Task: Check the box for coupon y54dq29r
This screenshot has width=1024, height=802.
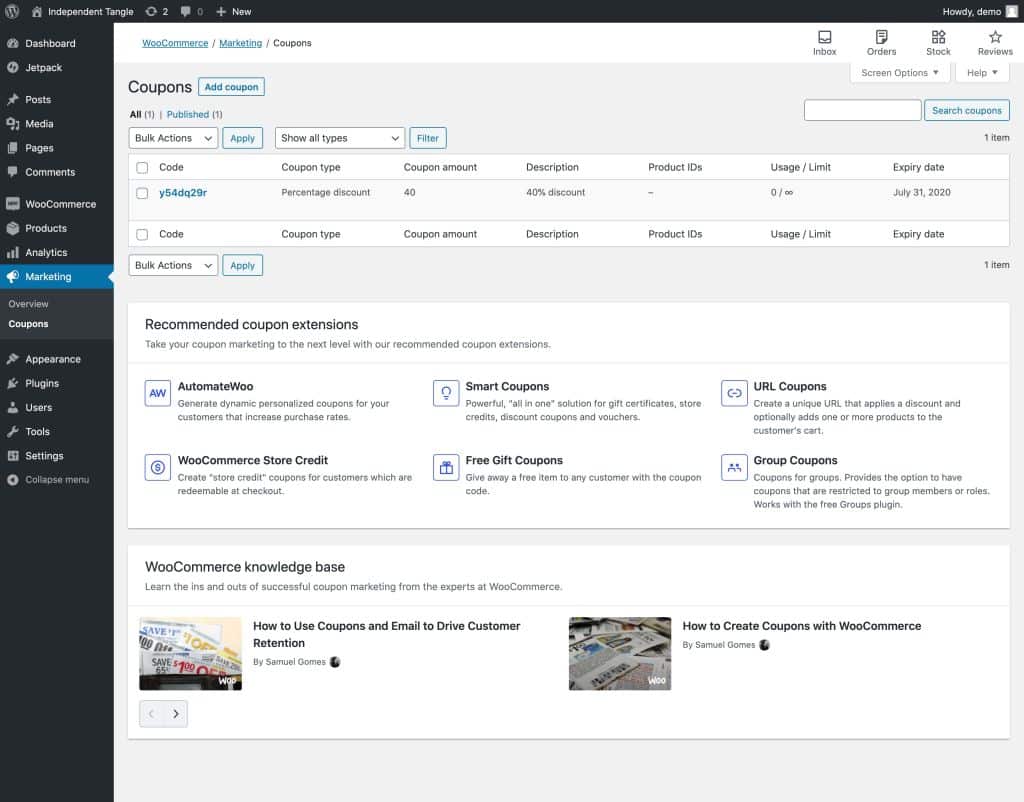Action: [142, 193]
